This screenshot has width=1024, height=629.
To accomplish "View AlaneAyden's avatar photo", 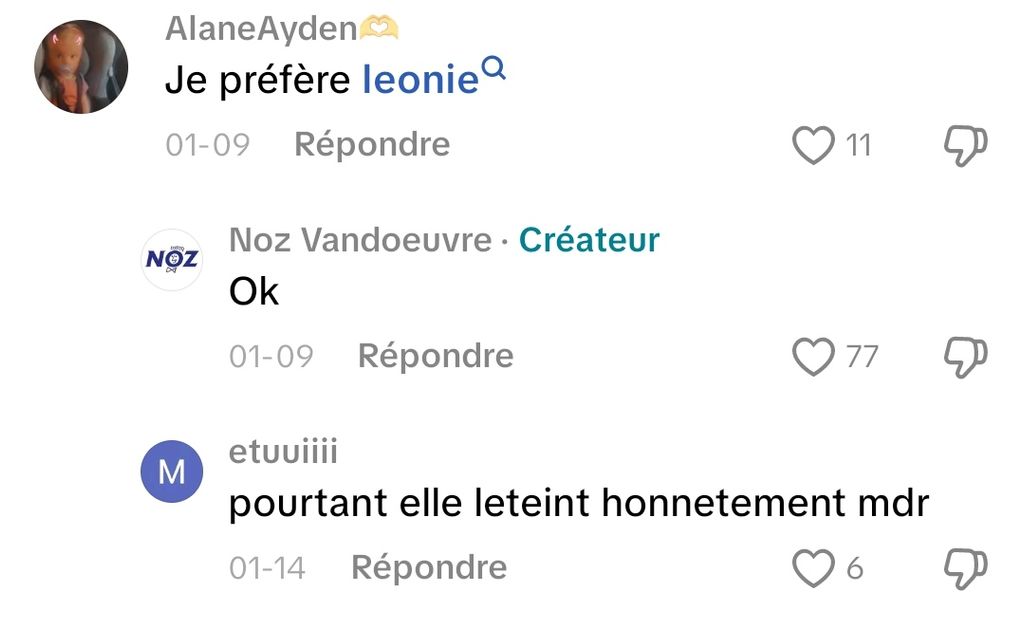I will [81, 67].
